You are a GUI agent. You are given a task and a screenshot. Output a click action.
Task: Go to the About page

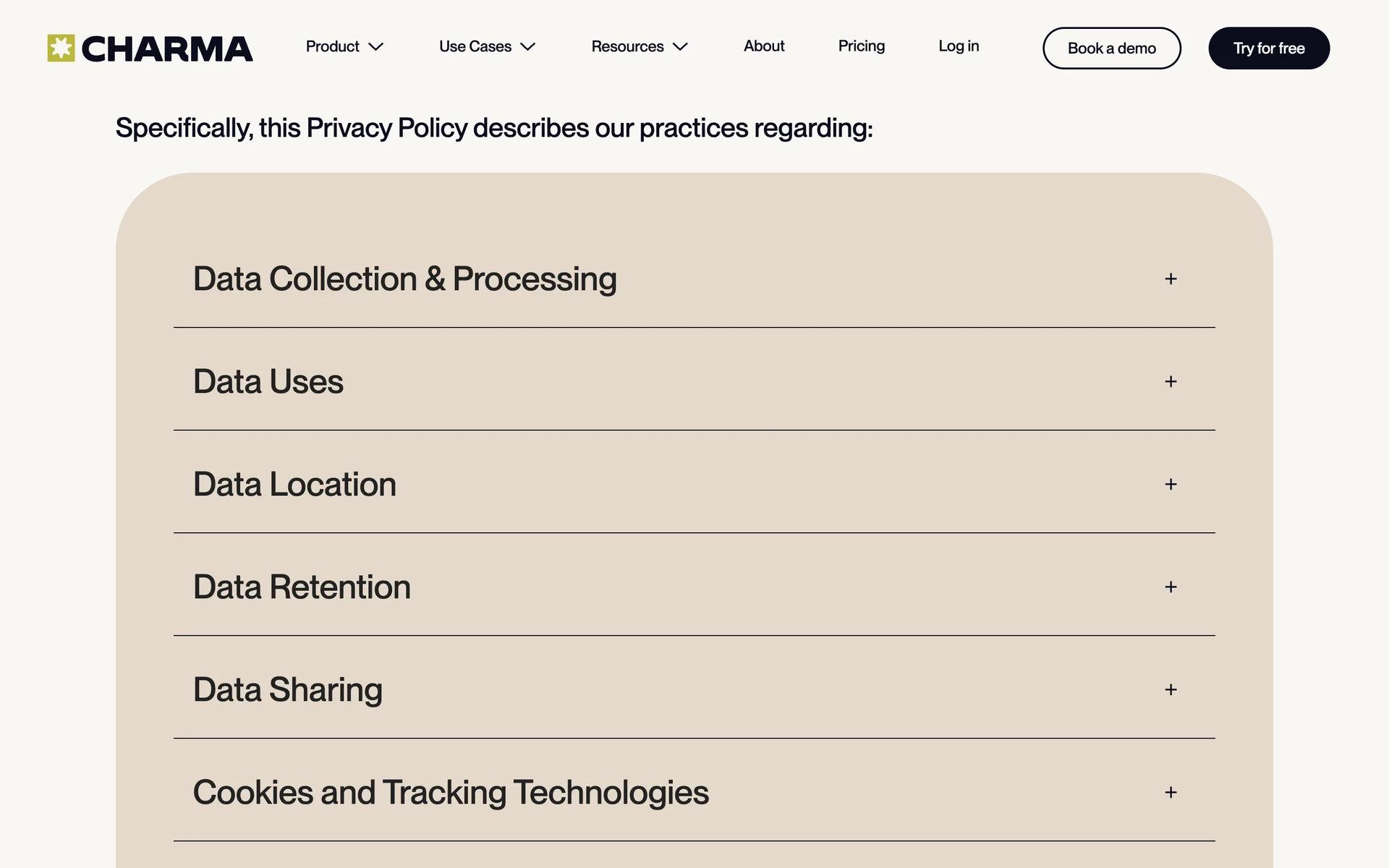point(764,46)
